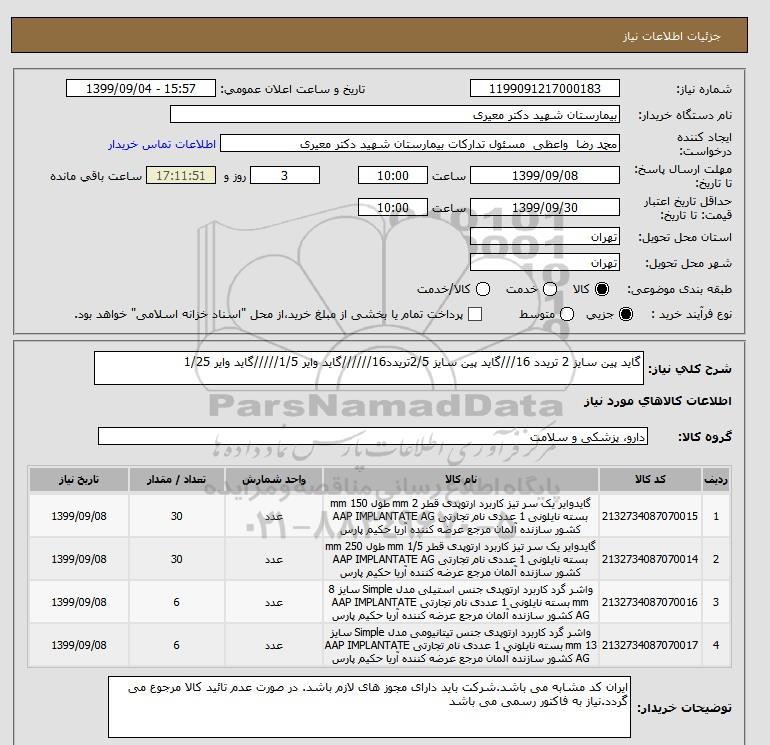Click announcement date field 1399/09/04 - 15:57
Image resolution: width=770 pixels, height=745 pixels.
coord(141,88)
